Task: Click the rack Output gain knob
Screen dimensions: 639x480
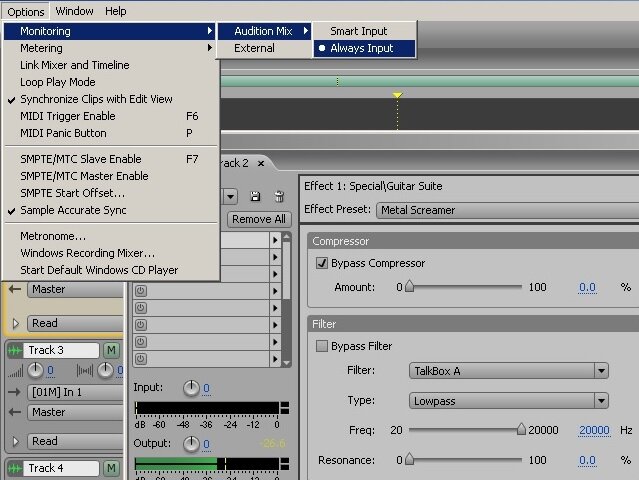Action: click(x=191, y=444)
